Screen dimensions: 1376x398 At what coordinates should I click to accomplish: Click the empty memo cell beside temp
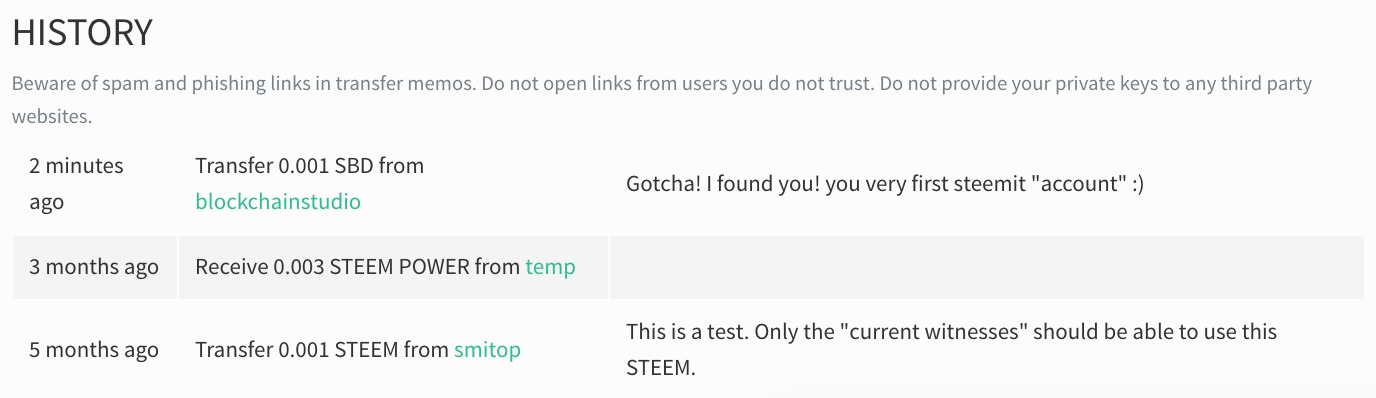[x=986, y=267]
